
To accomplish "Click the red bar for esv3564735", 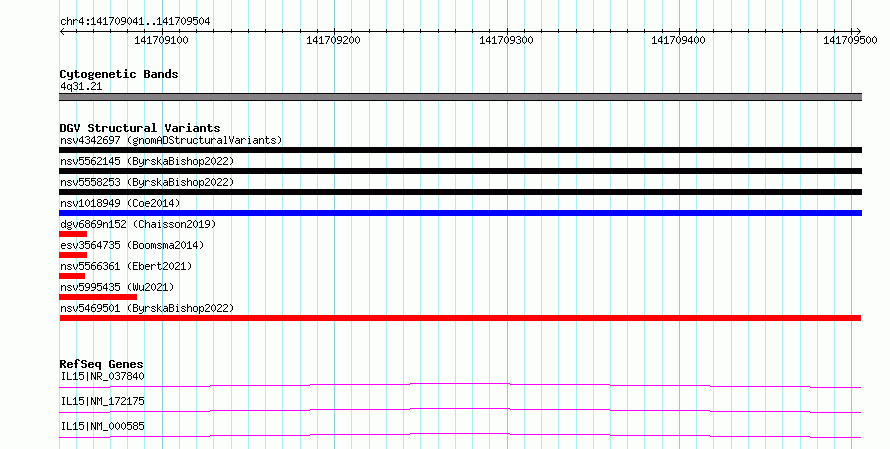I will 73,255.
